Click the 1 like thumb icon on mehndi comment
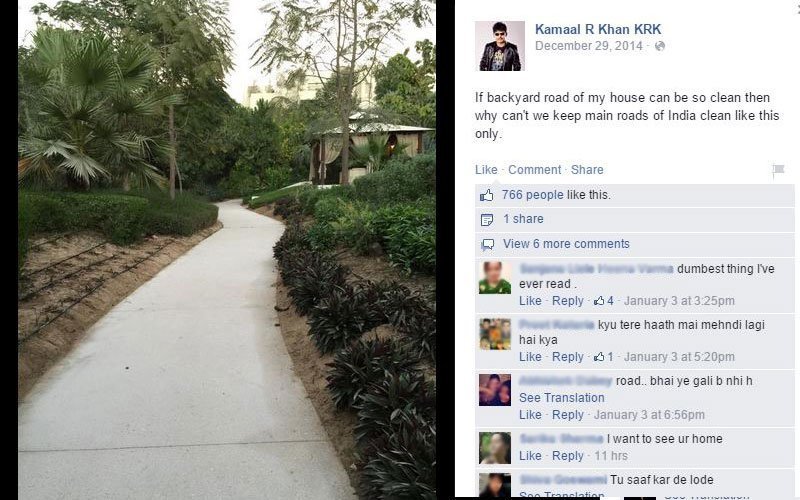Image resolution: width=800 pixels, height=500 pixels. [x=599, y=357]
